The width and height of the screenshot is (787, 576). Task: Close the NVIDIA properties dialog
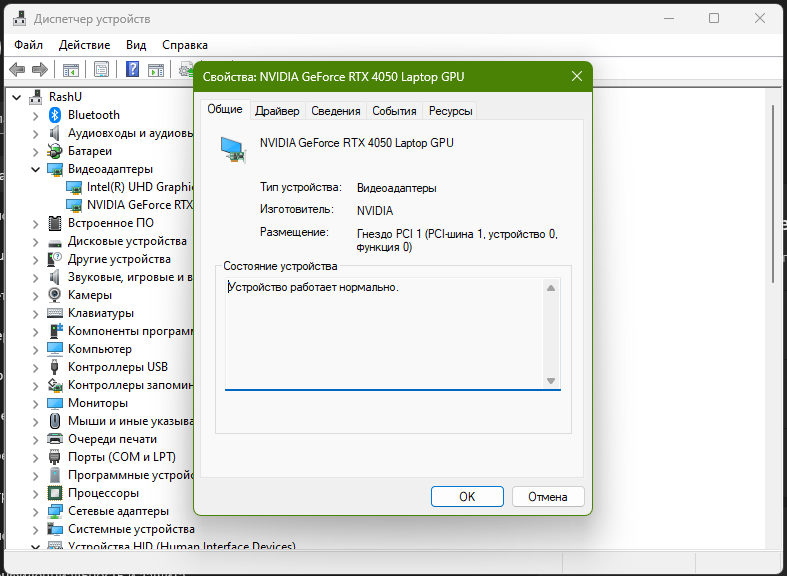577,76
